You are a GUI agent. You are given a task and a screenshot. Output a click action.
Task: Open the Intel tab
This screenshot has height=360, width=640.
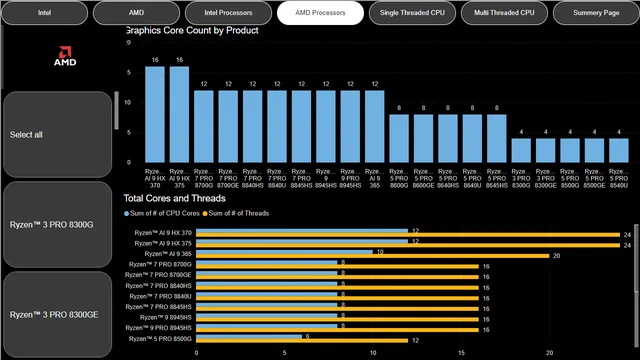point(44,13)
